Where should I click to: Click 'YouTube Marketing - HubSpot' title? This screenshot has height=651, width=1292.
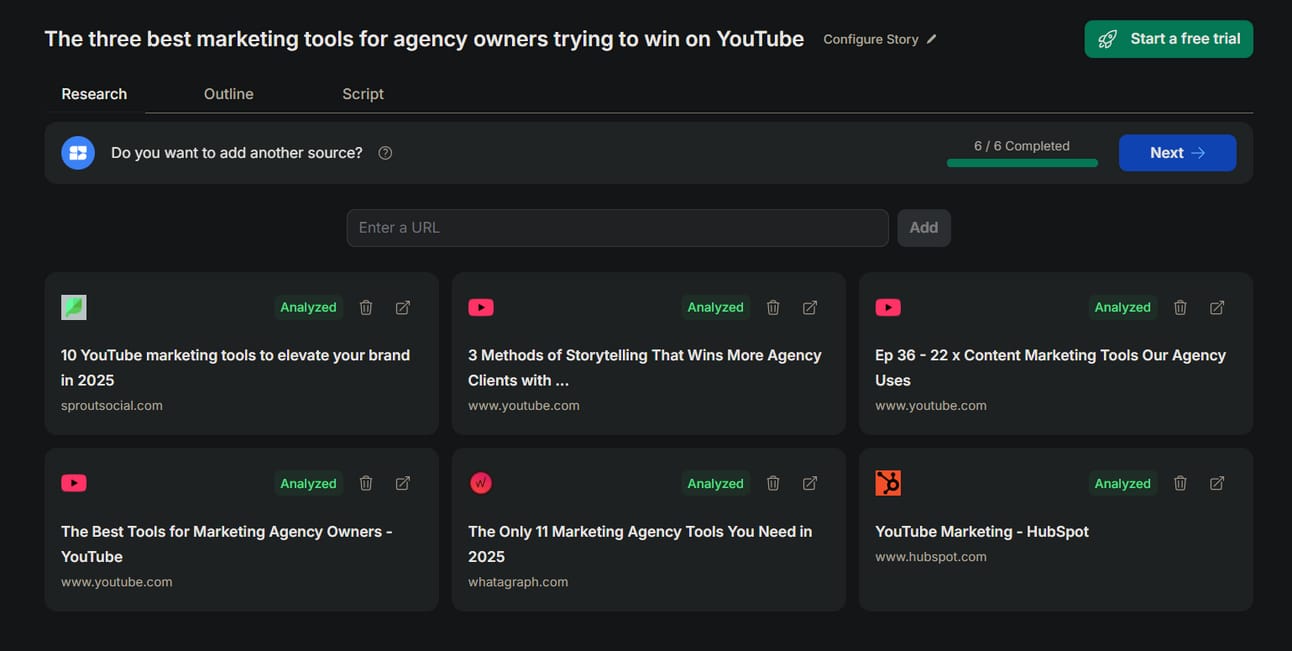point(982,532)
